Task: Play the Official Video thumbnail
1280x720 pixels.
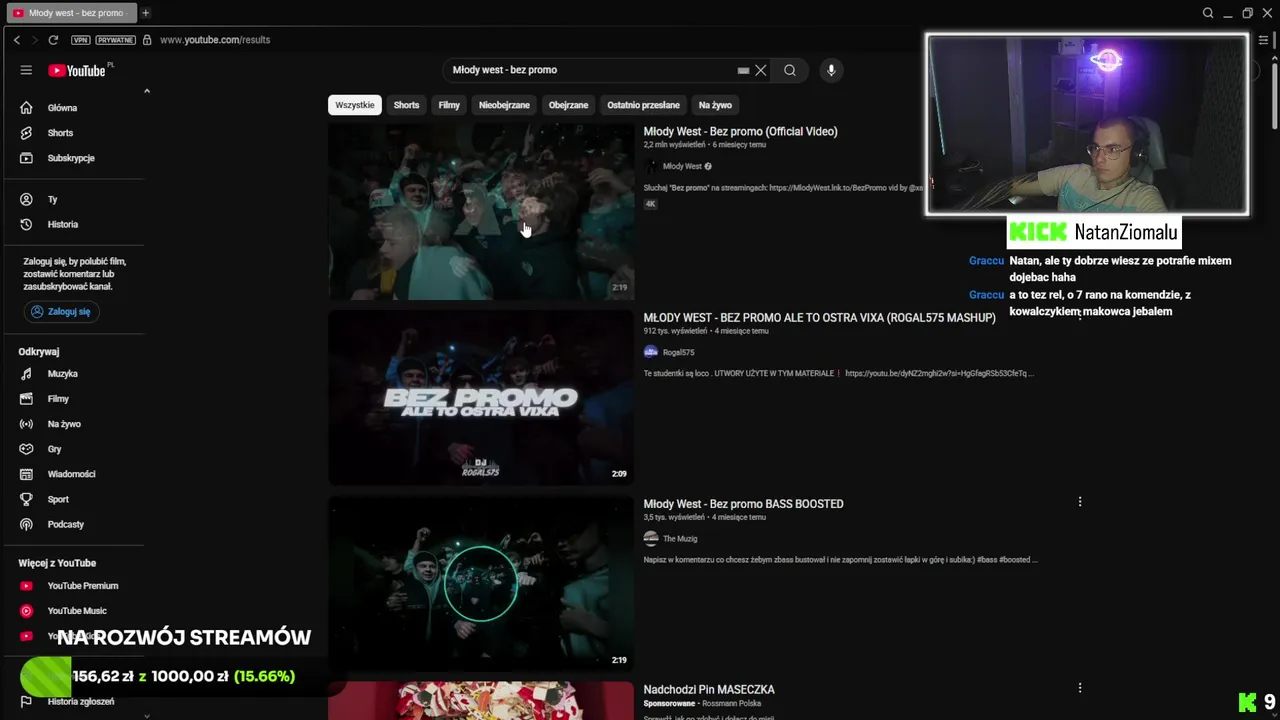Action: point(481,212)
